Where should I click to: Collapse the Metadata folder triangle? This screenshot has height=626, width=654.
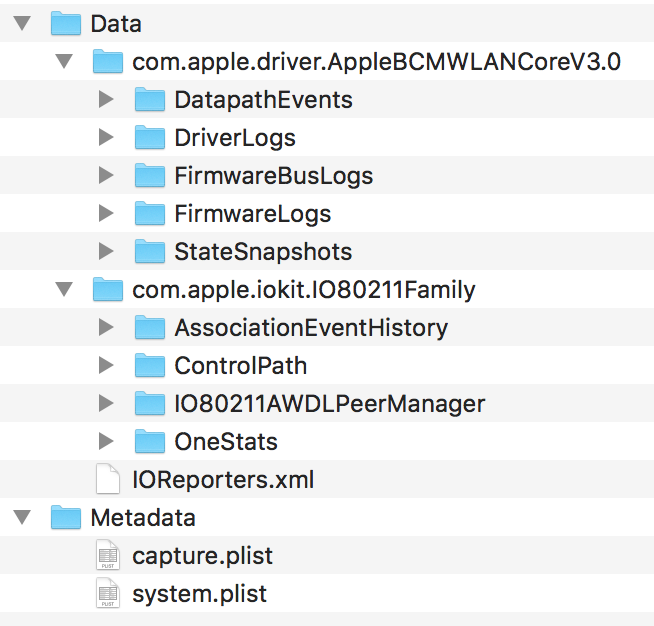point(23,518)
